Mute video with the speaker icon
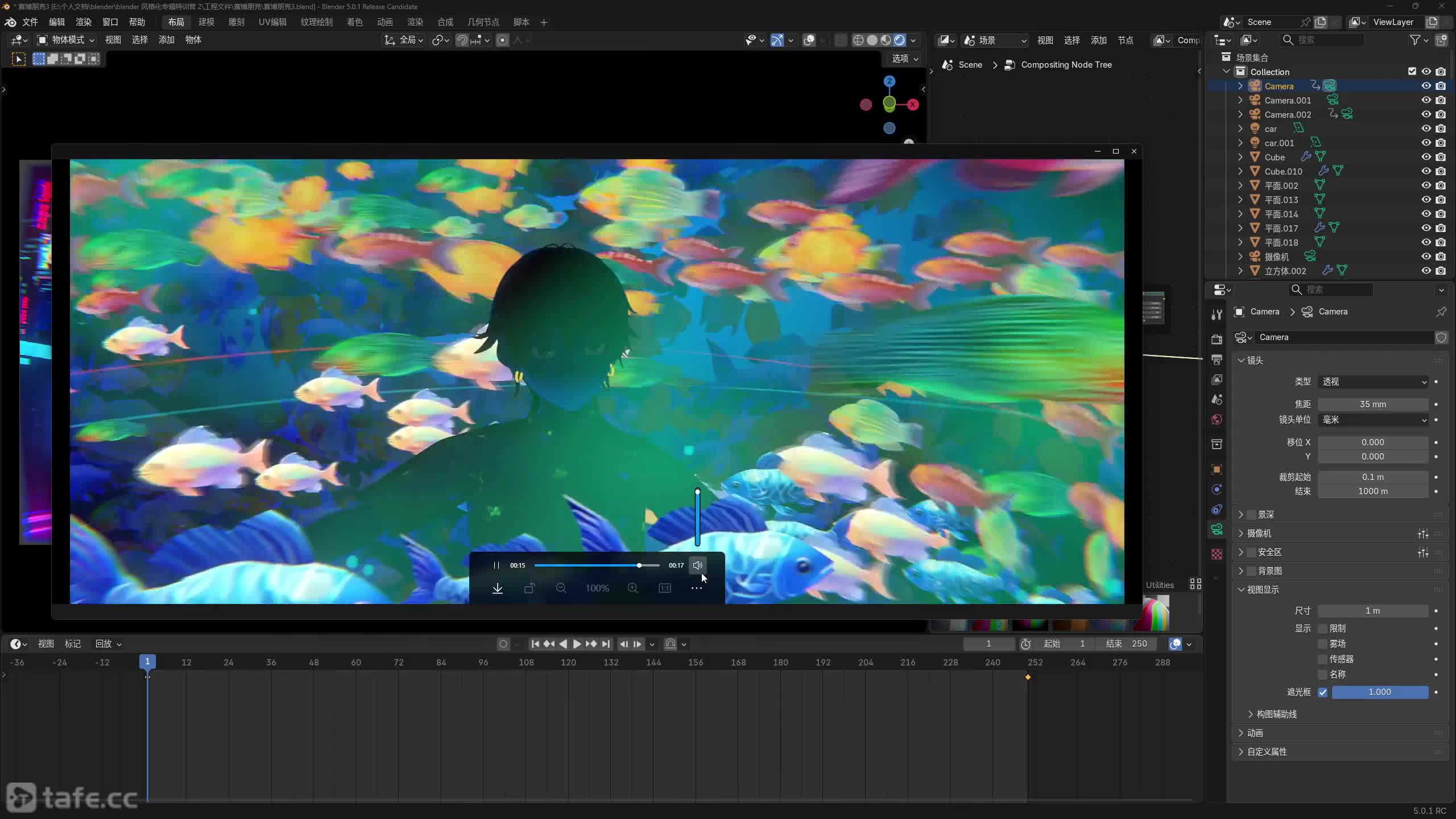The width and height of the screenshot is (1456, 819). click(x=697, y=565)
